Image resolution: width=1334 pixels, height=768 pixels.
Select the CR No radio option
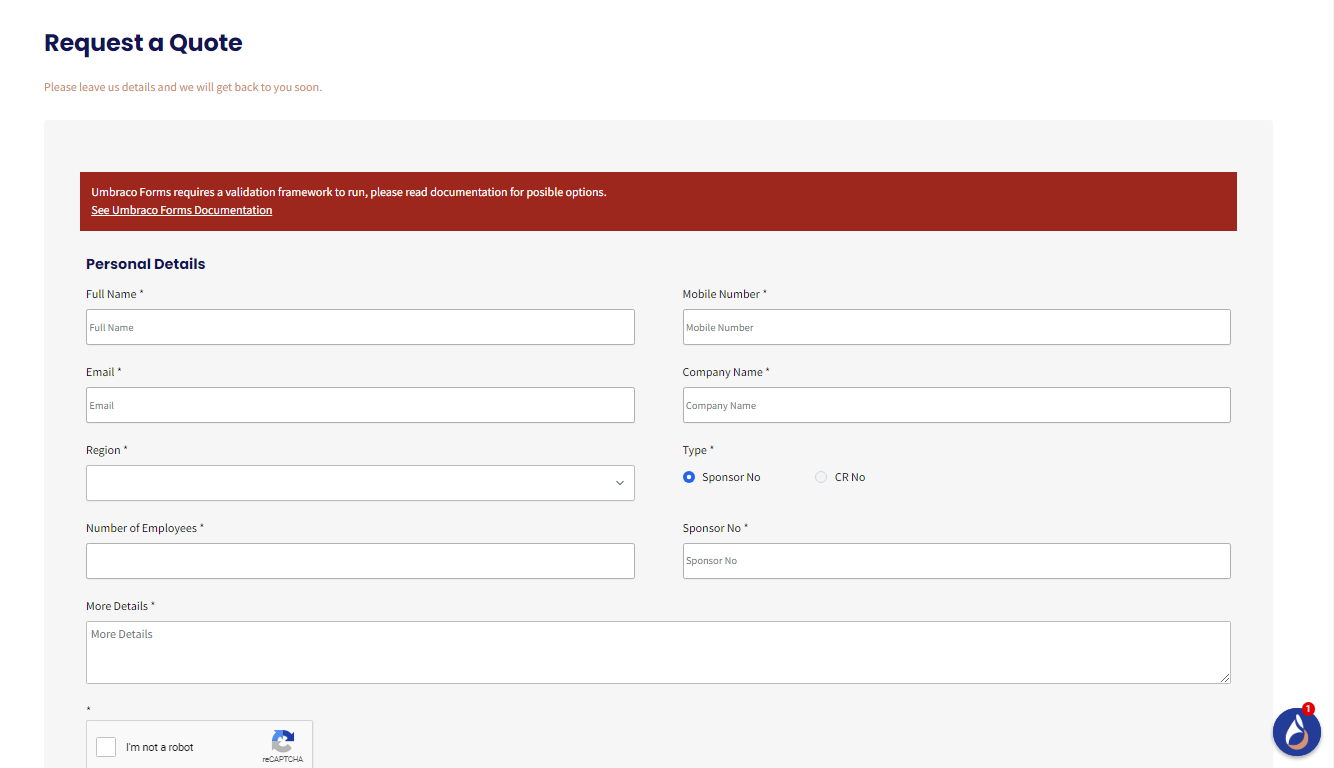tap(821, 477)
